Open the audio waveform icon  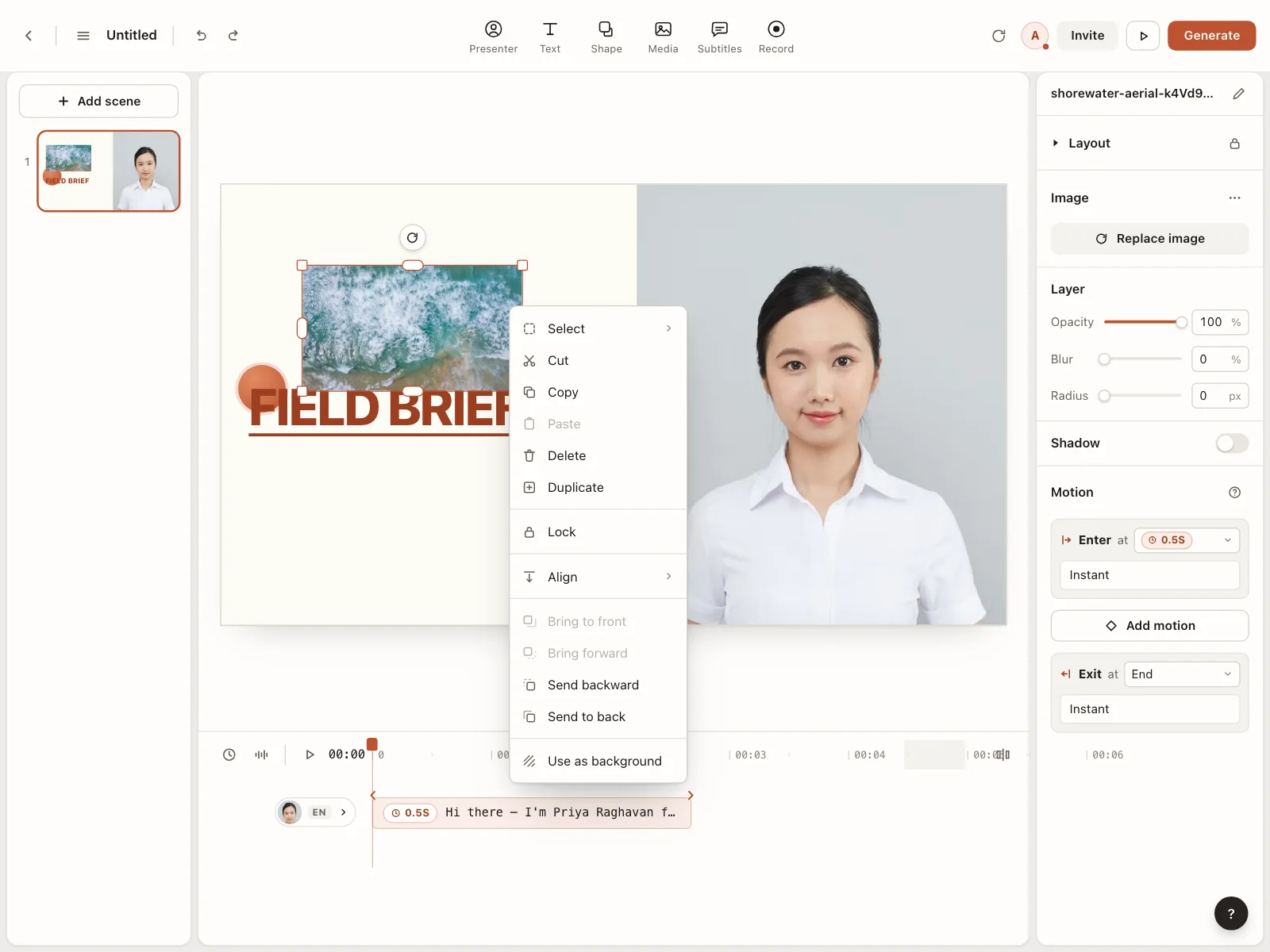[261, 754]
